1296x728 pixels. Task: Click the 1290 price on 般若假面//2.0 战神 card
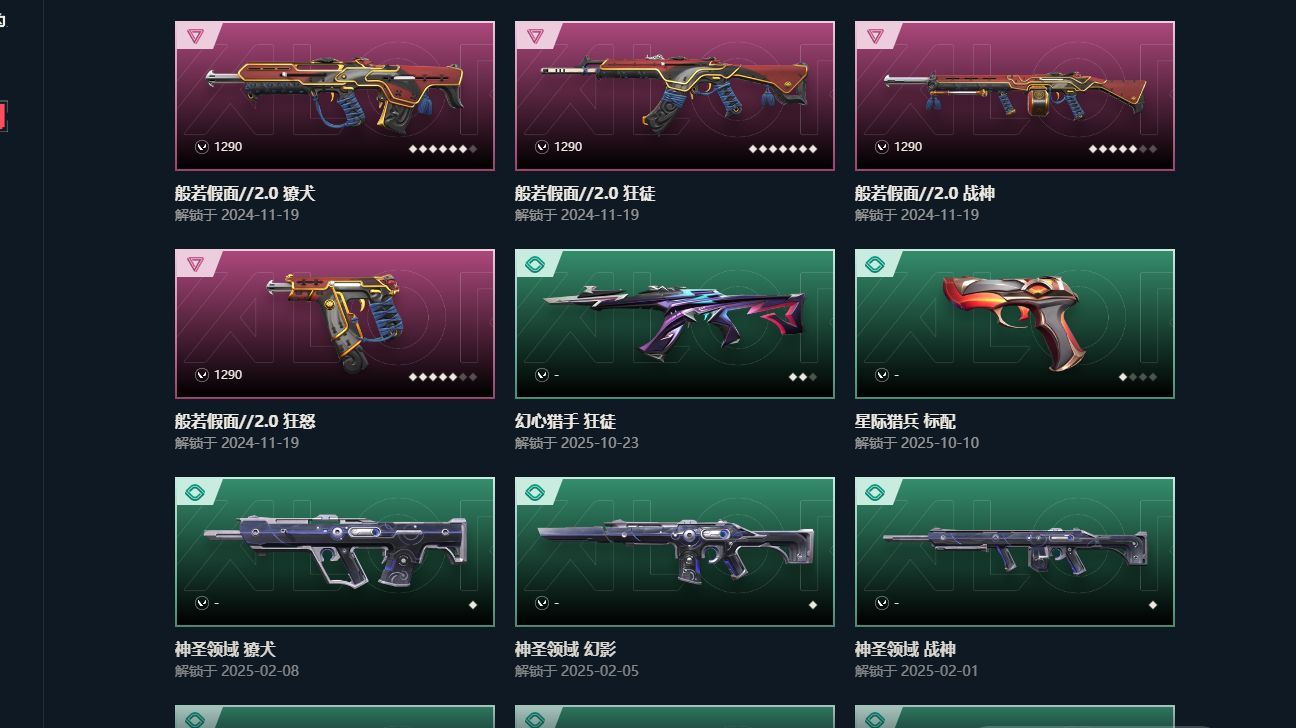tap(908, 147)
